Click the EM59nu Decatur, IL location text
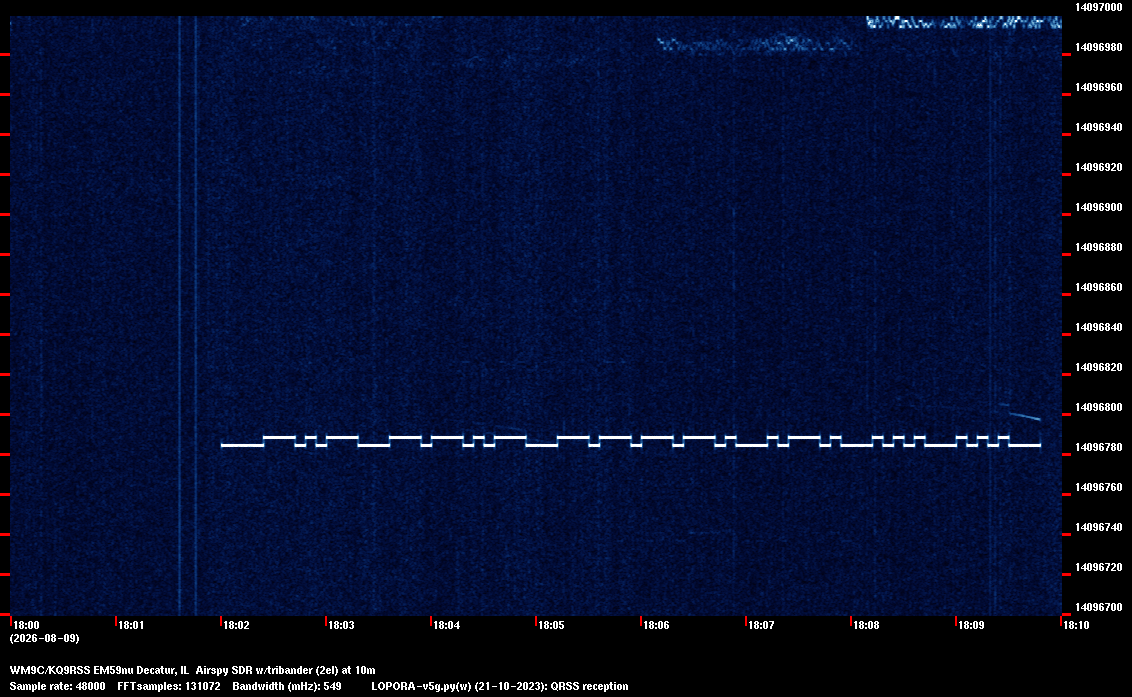The height and width of the screenshot is (697, 1132). 142,670
